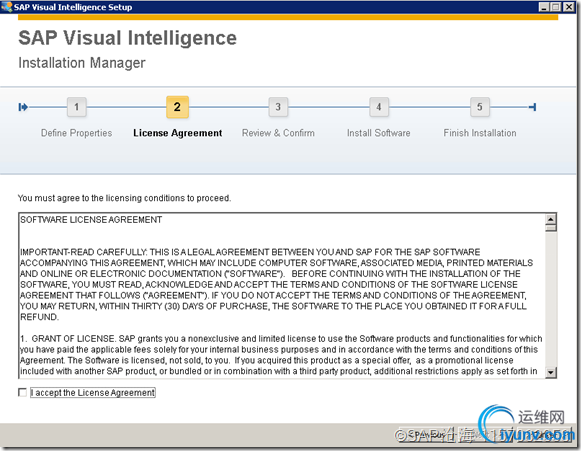Image resolution: width=581 pixels, height=451 pixels.
Task: Click the blue start arrow of the progress line
Action: point(23,107)
